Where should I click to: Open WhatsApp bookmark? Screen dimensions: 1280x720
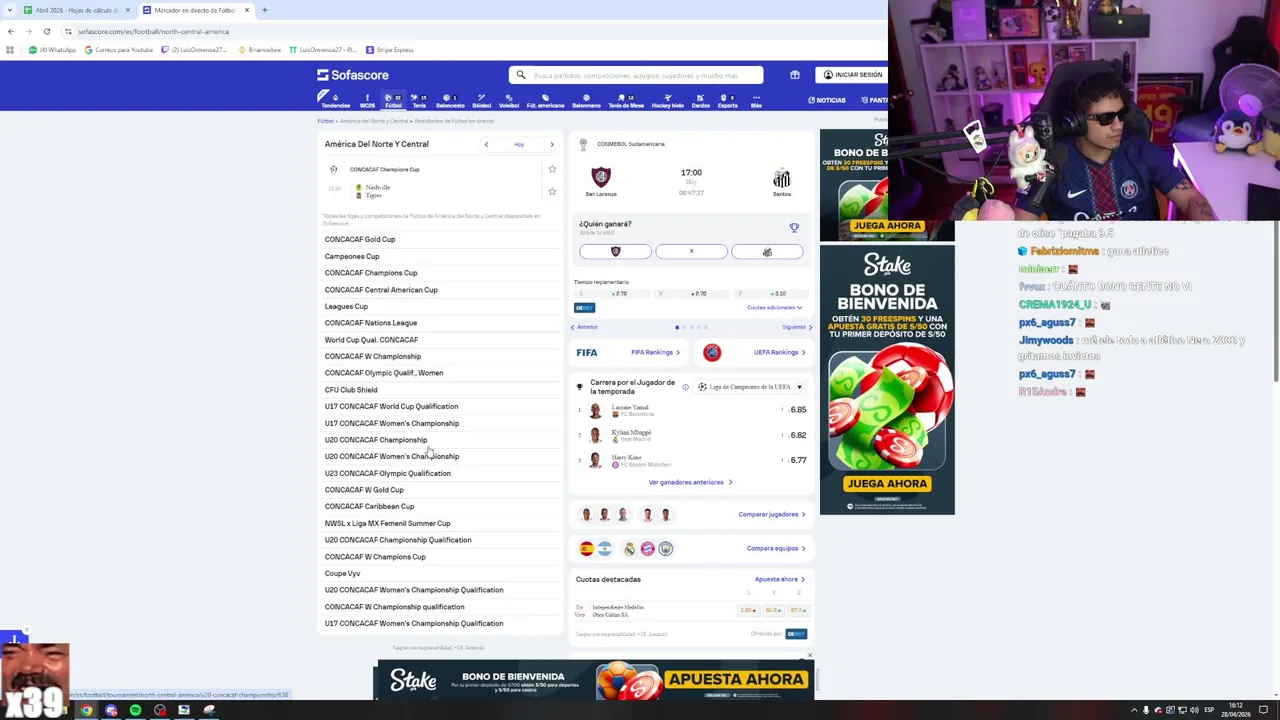(53, 50)
